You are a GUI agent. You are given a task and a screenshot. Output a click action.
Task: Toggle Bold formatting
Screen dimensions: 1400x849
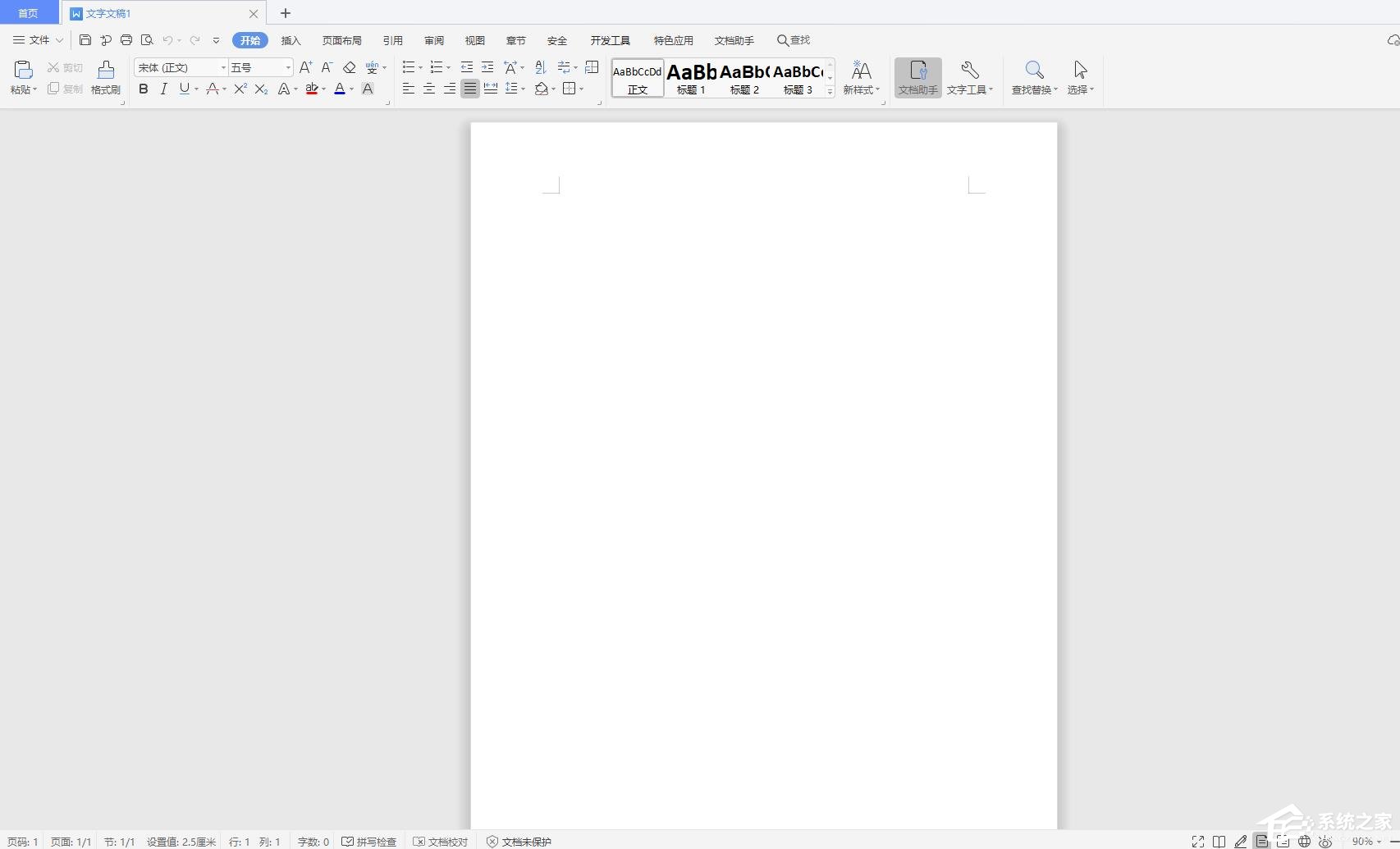coord(144,89)
